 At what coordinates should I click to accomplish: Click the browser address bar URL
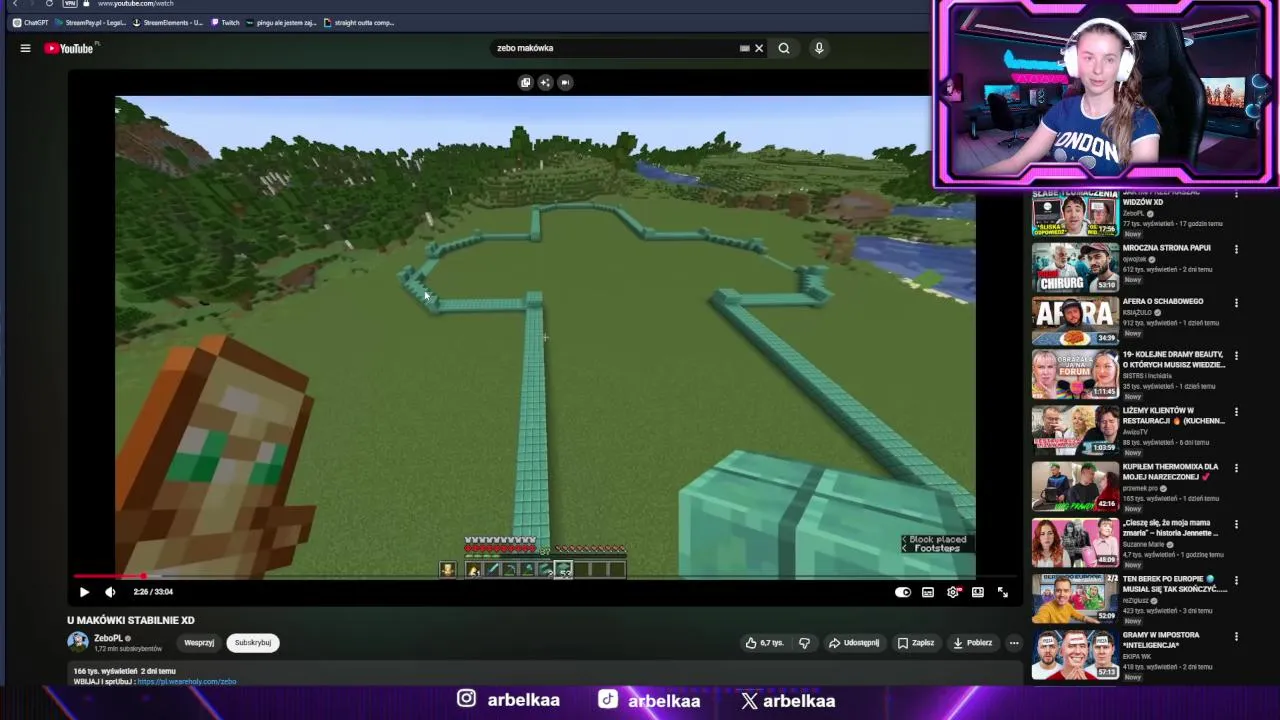coord(136,4)
